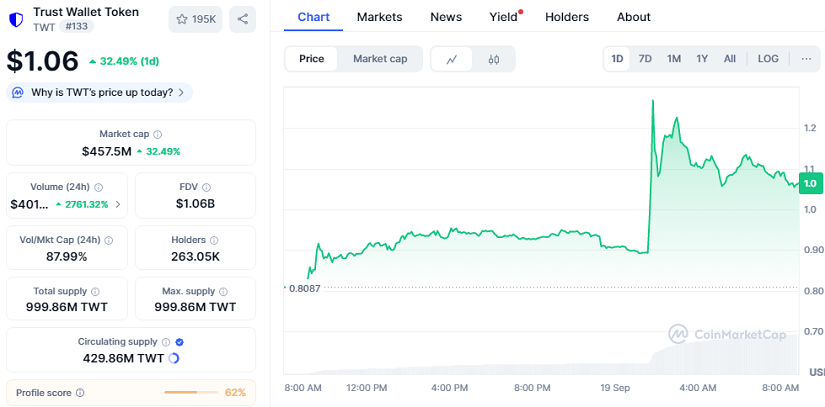Open the About tab
The width and height of the screenshot is (825, 407).
(x=633, y=17)
